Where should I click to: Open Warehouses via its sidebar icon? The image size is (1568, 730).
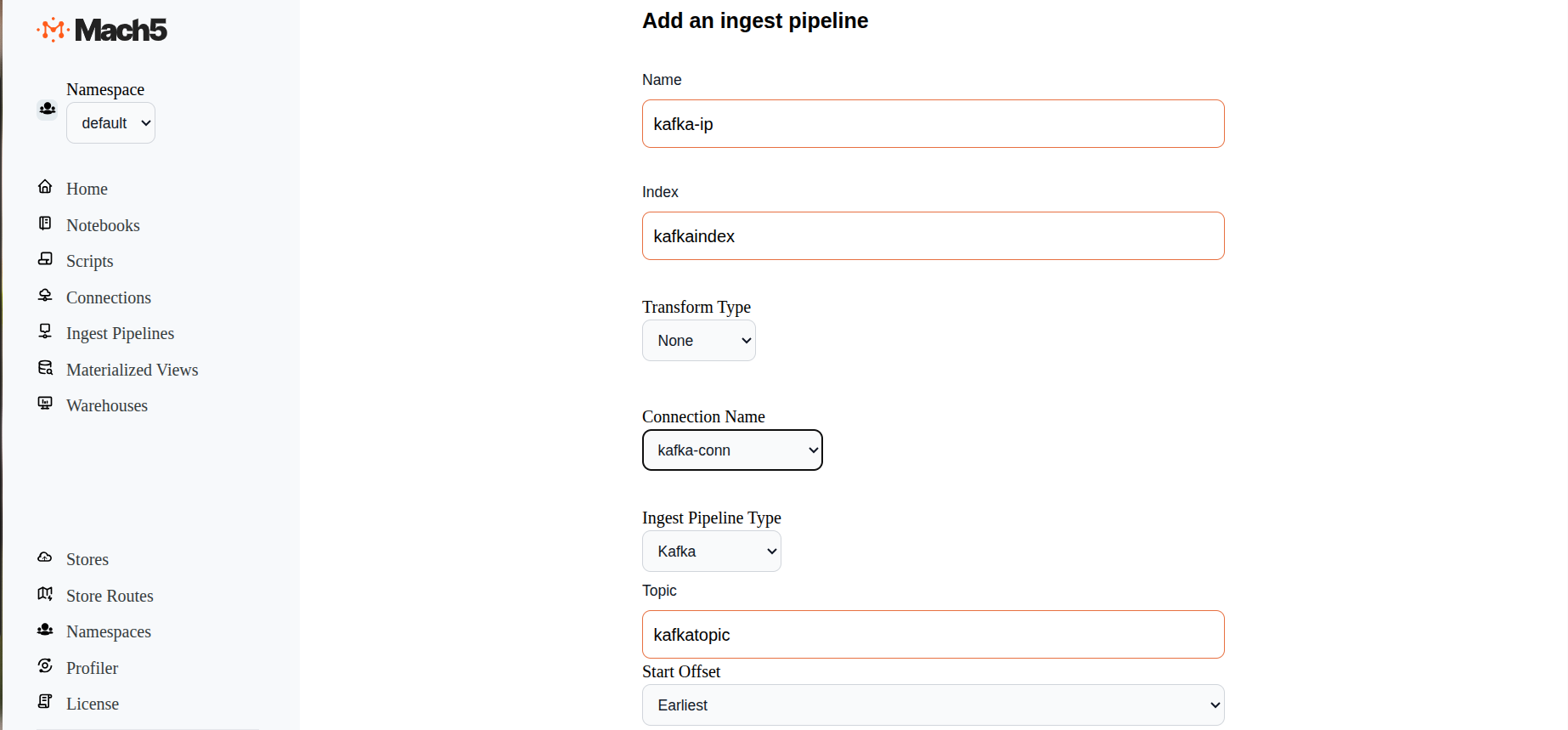pyautogui.click(x=45, y=403)
